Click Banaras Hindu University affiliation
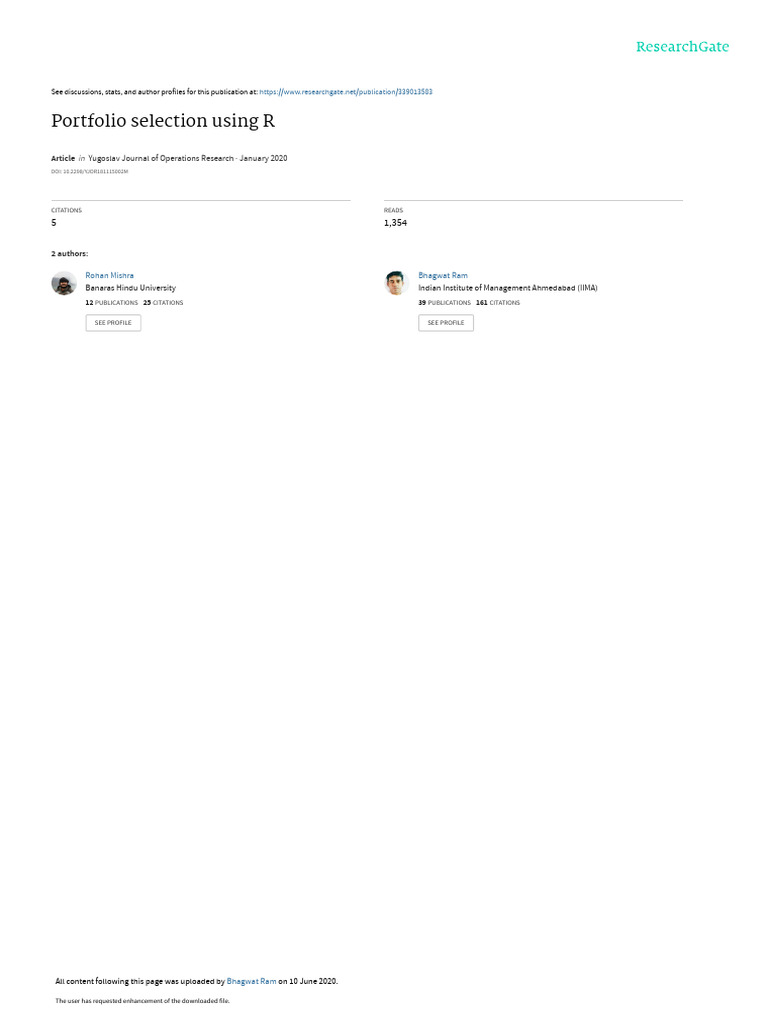Image resolution: width=768 pixels, height=1024 pixels. coord(131,288)
